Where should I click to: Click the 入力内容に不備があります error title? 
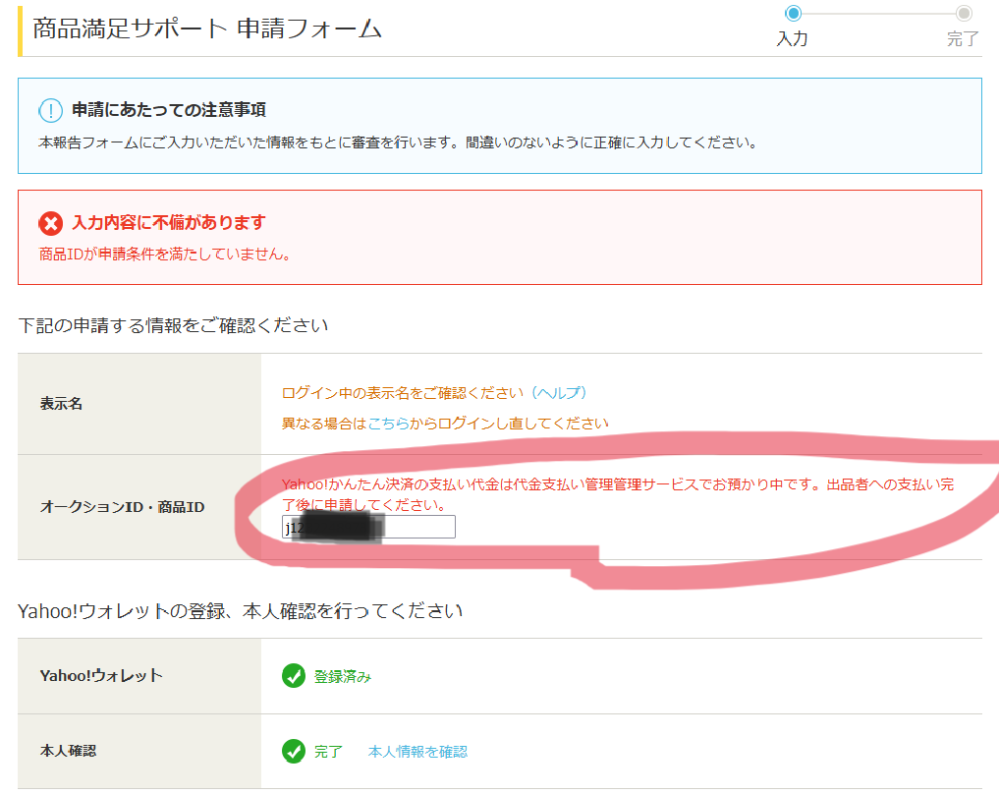pos(169,222)
